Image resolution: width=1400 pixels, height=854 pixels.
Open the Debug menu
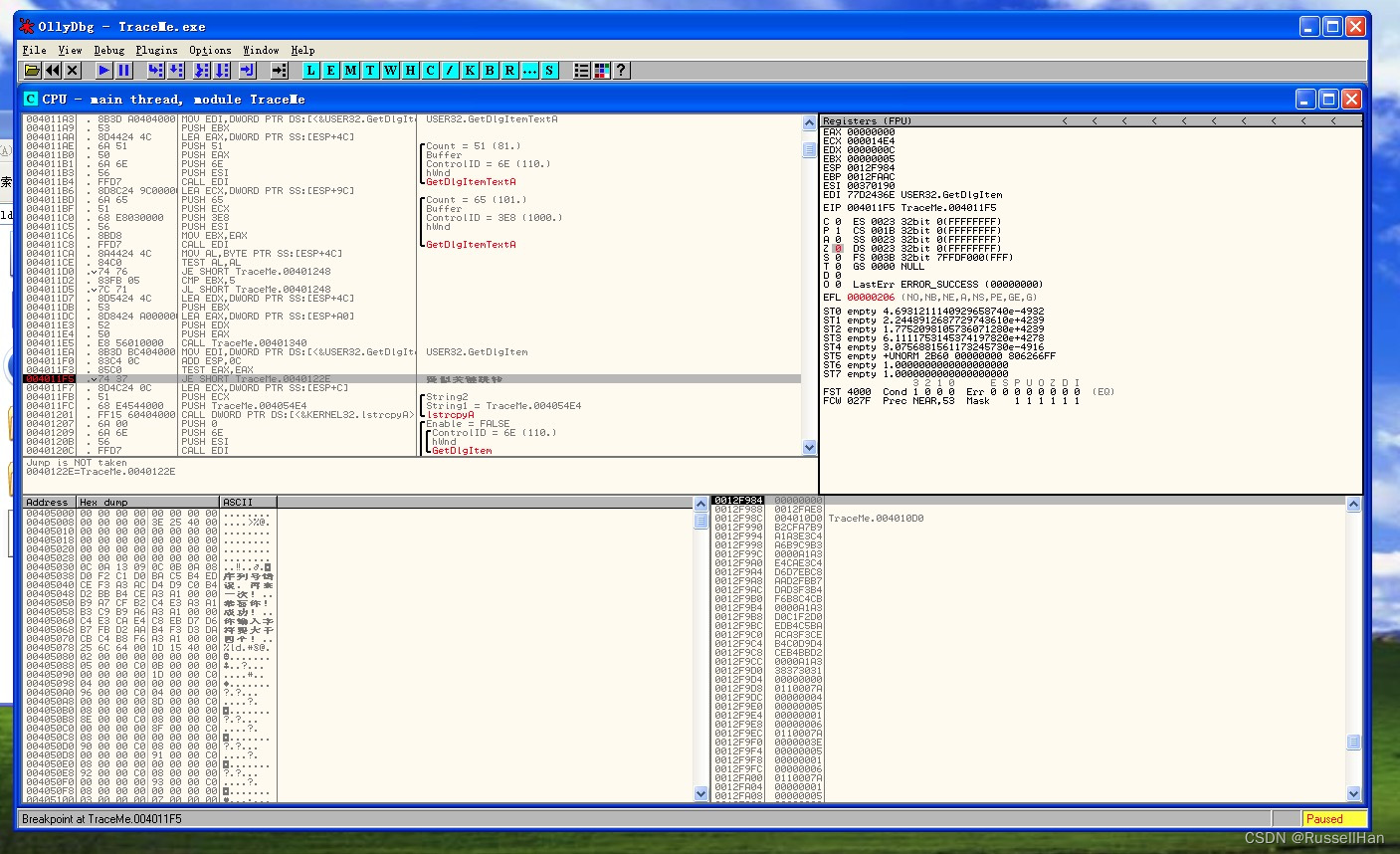click(x=109, y=50)
